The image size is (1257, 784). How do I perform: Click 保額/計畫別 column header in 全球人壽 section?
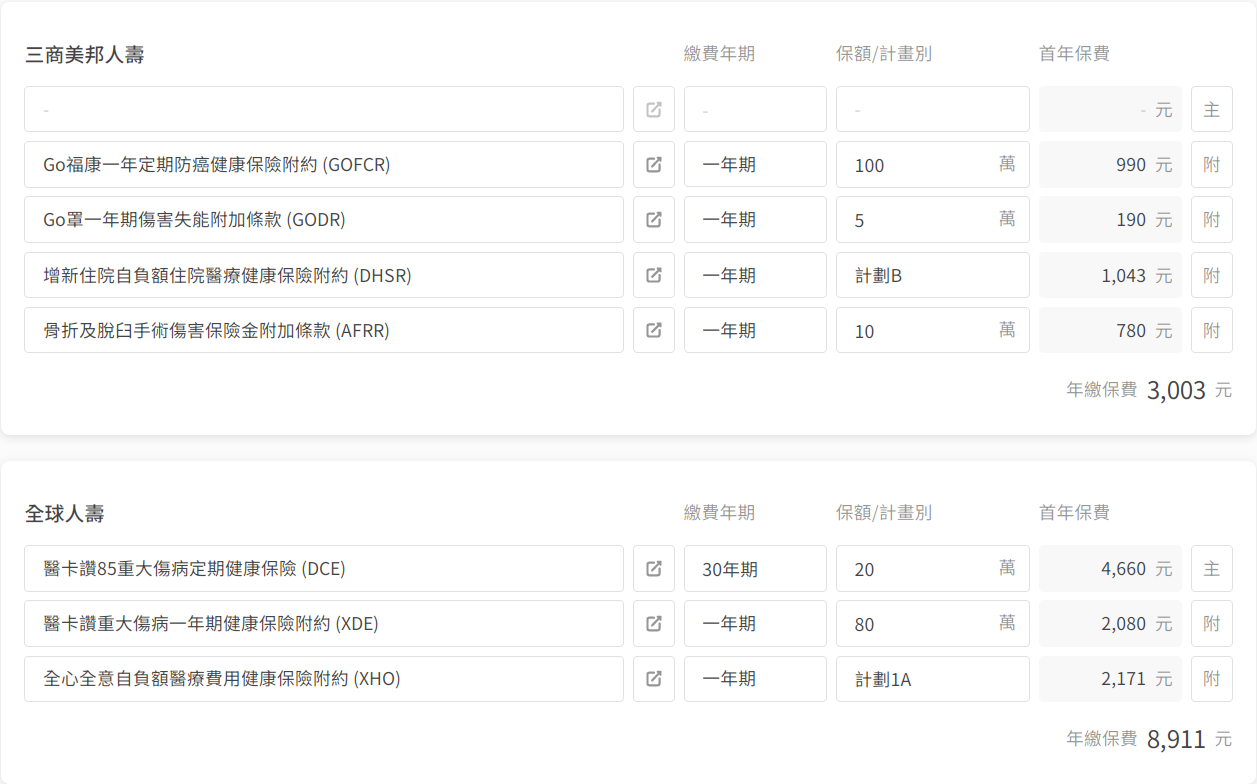tap(884, 513)
